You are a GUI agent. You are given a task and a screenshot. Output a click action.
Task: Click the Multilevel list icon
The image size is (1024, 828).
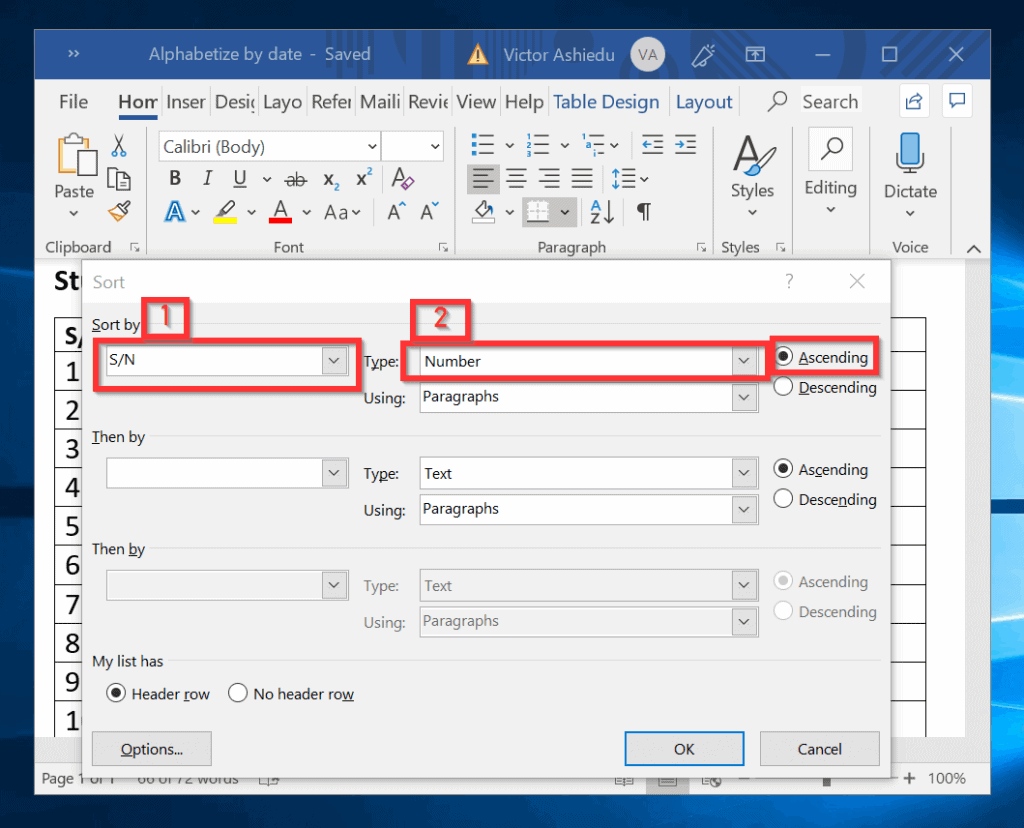pos(594,144)
